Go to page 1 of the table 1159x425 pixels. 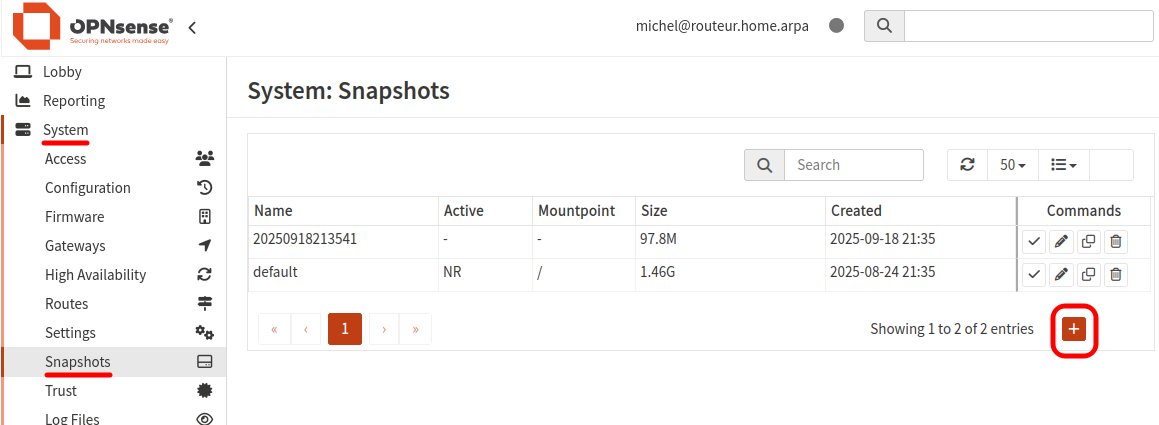pyautogui.click(x=345, y=328)
